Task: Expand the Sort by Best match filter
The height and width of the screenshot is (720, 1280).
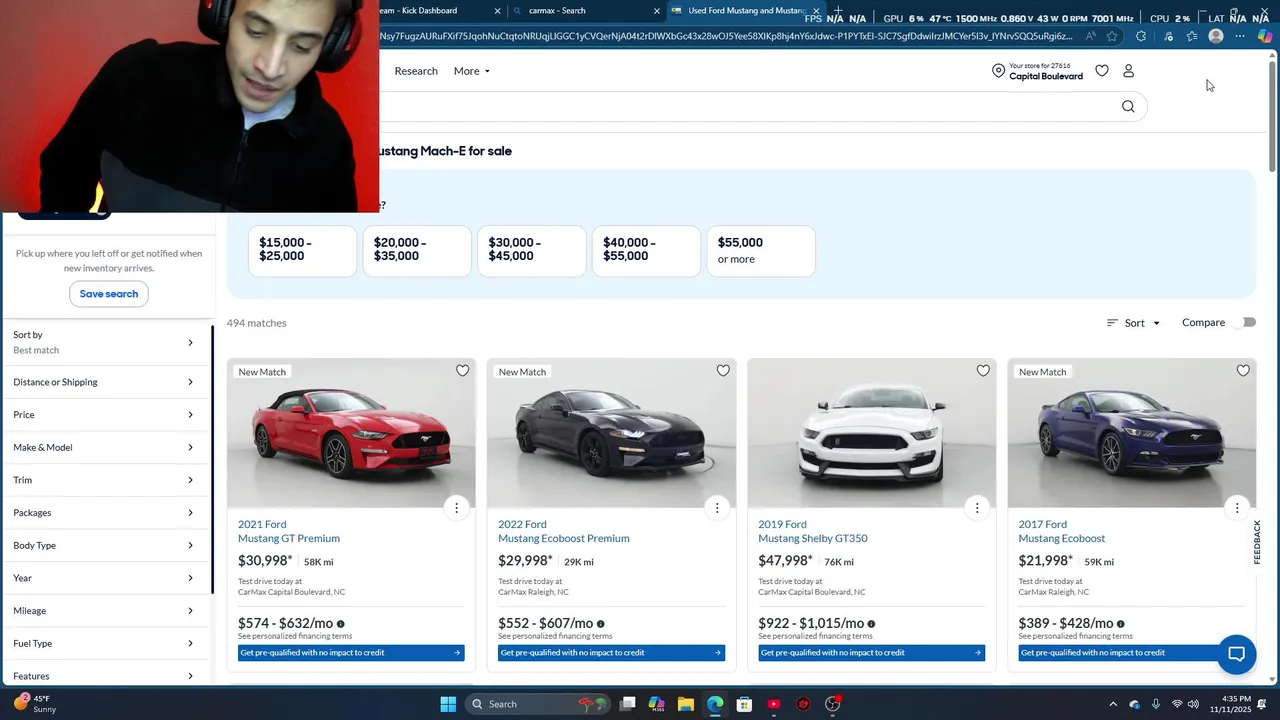Action: [104, 342]
